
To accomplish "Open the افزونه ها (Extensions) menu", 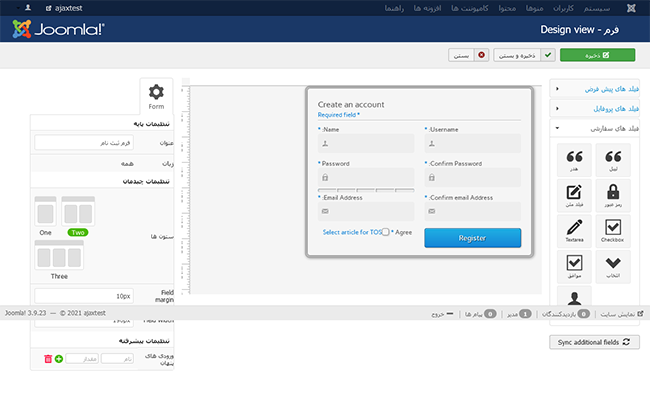I will pos(427,8).
